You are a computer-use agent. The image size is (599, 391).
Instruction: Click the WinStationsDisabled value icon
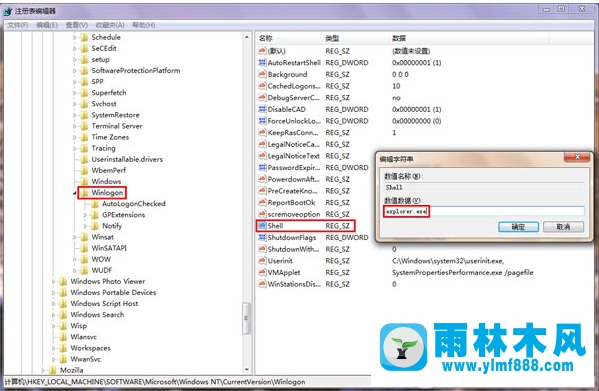tap(262, 284)
